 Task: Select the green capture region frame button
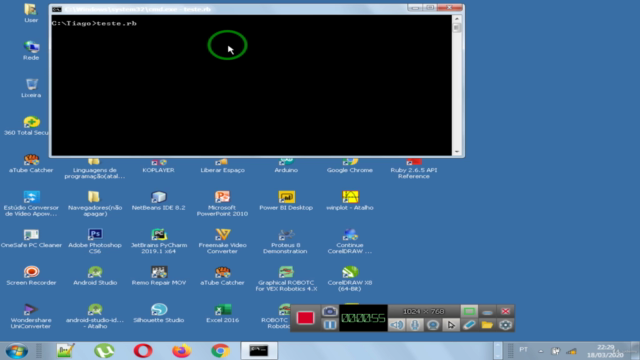[469, 311]
